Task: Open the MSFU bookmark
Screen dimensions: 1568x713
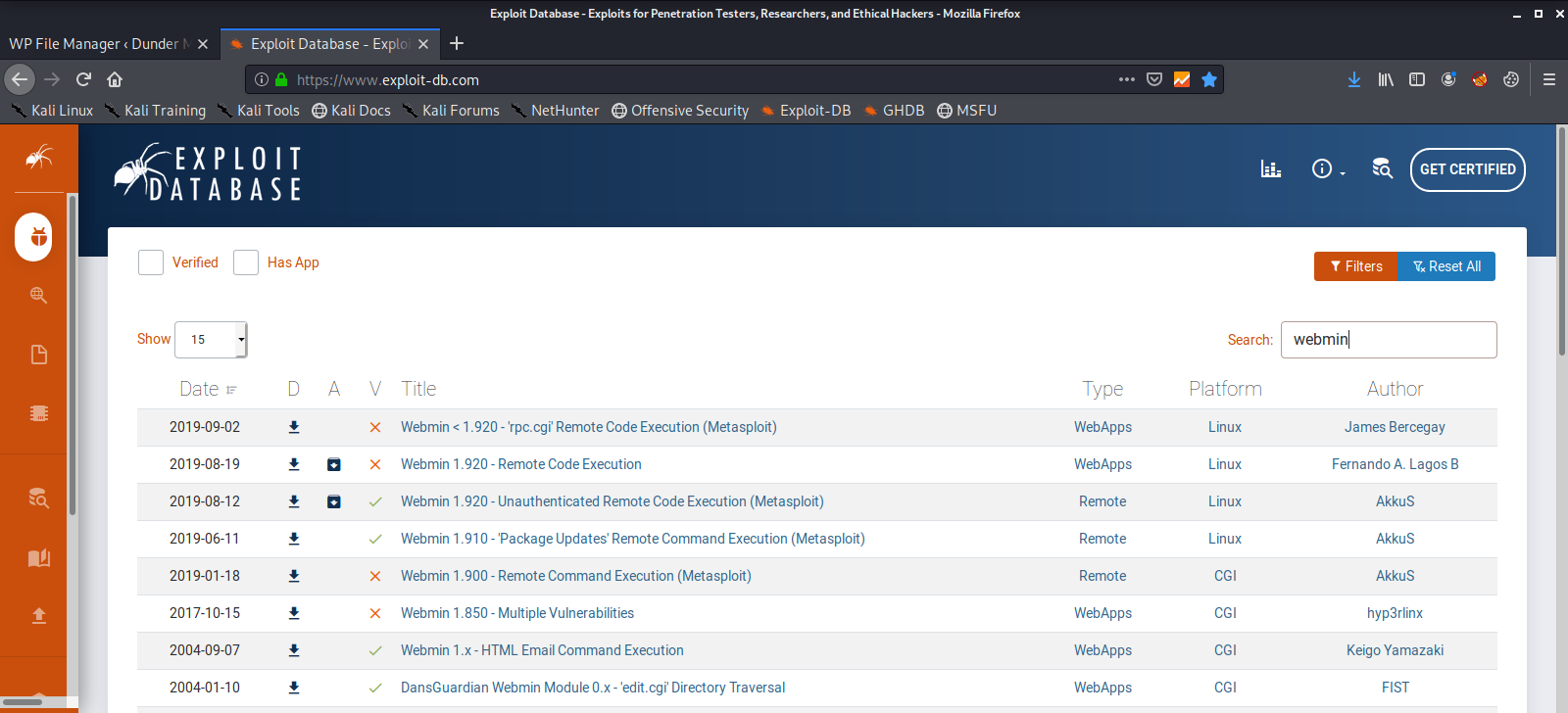Action: pos(967,111)
